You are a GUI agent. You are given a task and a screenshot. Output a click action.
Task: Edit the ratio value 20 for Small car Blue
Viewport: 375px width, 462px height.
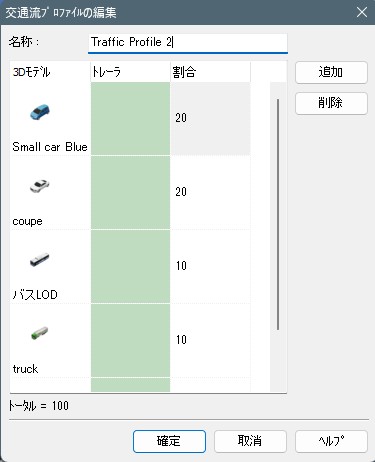[x=210, y=119]
